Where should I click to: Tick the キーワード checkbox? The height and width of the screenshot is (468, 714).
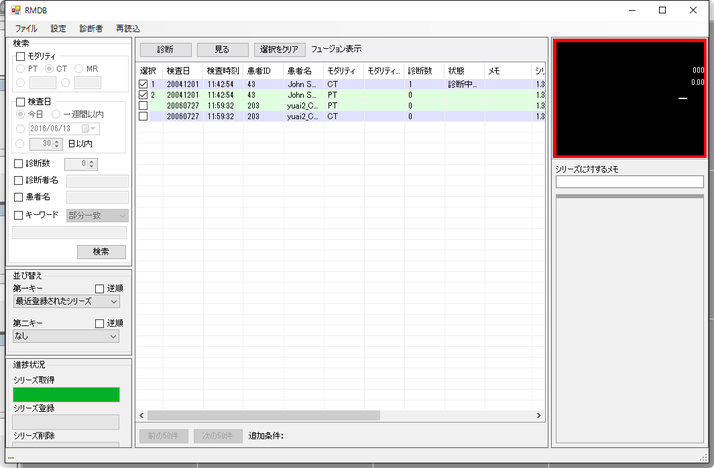click(x=19, y=215)
